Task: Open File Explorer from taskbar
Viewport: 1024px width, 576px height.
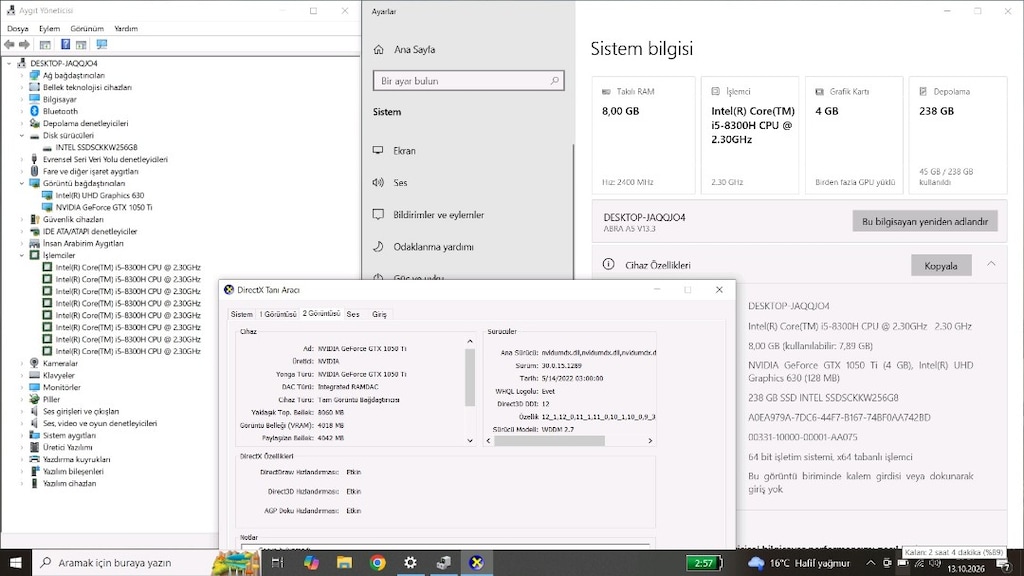Action: 344,562
